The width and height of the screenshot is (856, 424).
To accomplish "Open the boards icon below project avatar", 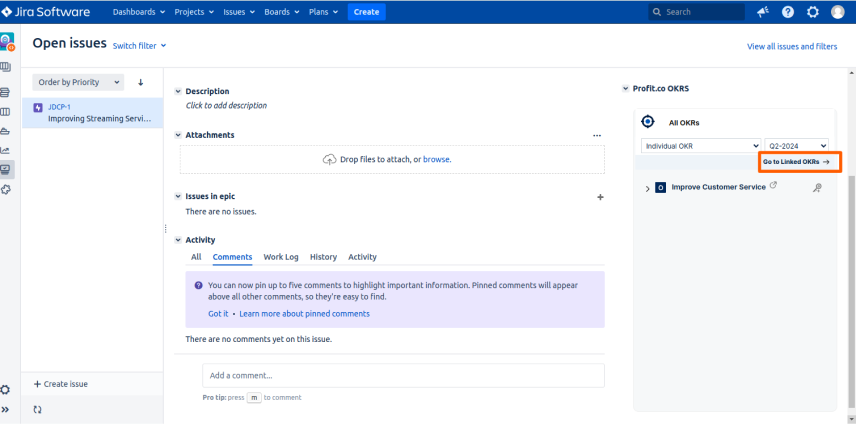I will pyautogui.click(x=5, y=67).
